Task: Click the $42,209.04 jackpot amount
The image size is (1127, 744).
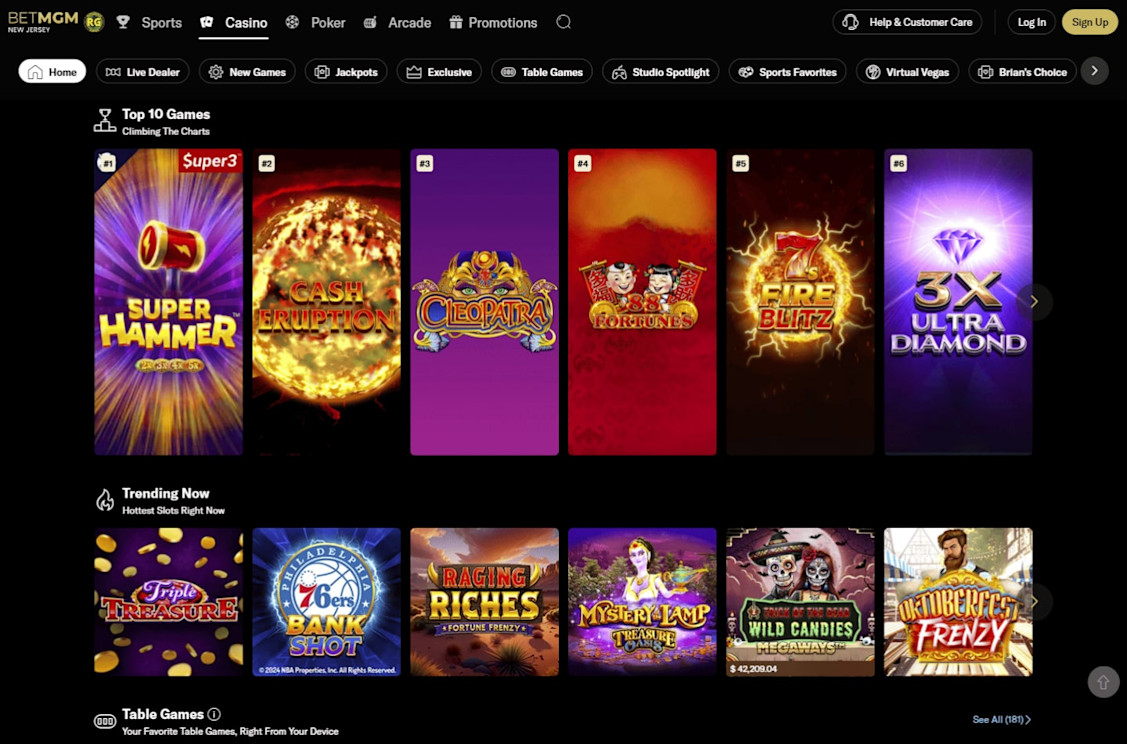Action: coord(753,669)
